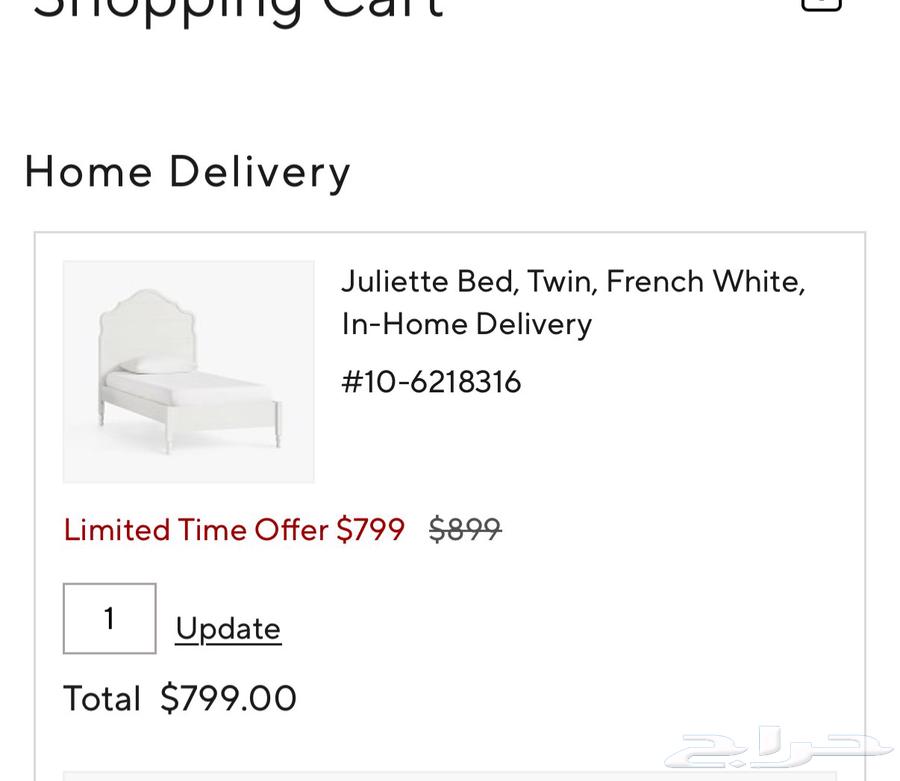The height and width of the screenshot is (781, 900).
Task: Click the quantity input field showing 1
Action: tap(110, 619)
